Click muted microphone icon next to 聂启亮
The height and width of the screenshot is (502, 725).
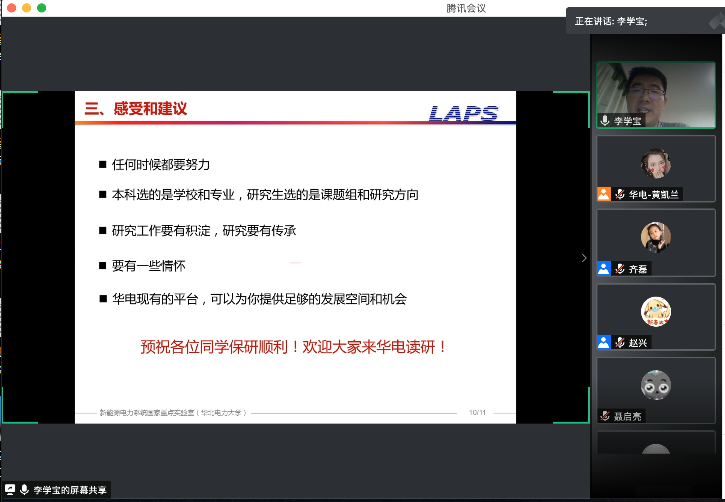point(605,415)
